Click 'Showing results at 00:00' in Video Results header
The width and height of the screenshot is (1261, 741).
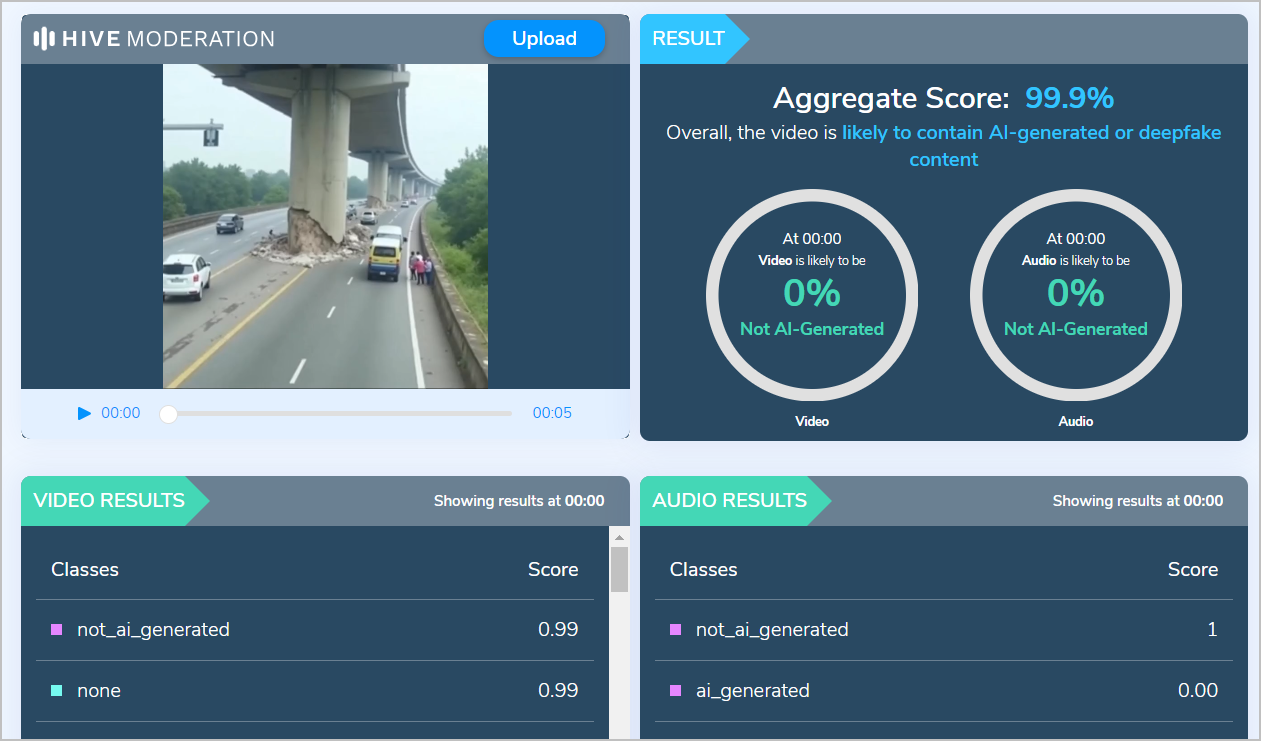(519, 501)
